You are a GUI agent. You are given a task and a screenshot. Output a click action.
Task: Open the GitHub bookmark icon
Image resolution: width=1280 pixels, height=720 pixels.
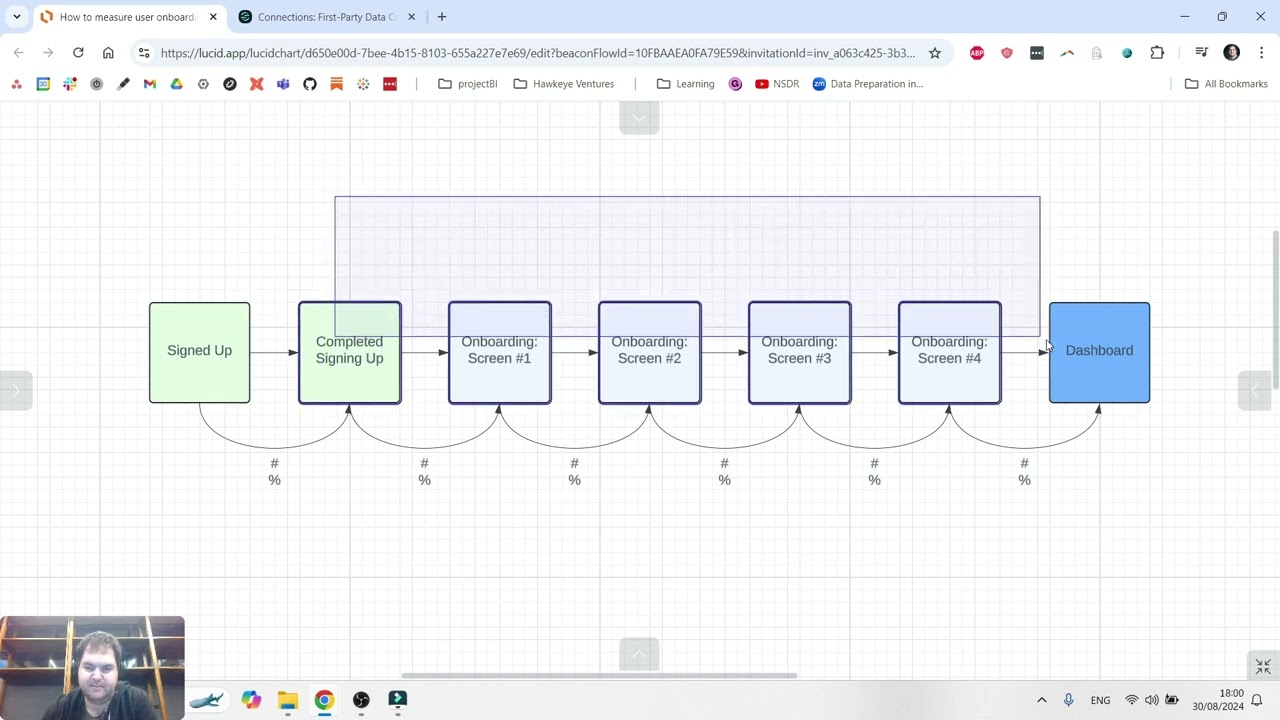point(310,84)
